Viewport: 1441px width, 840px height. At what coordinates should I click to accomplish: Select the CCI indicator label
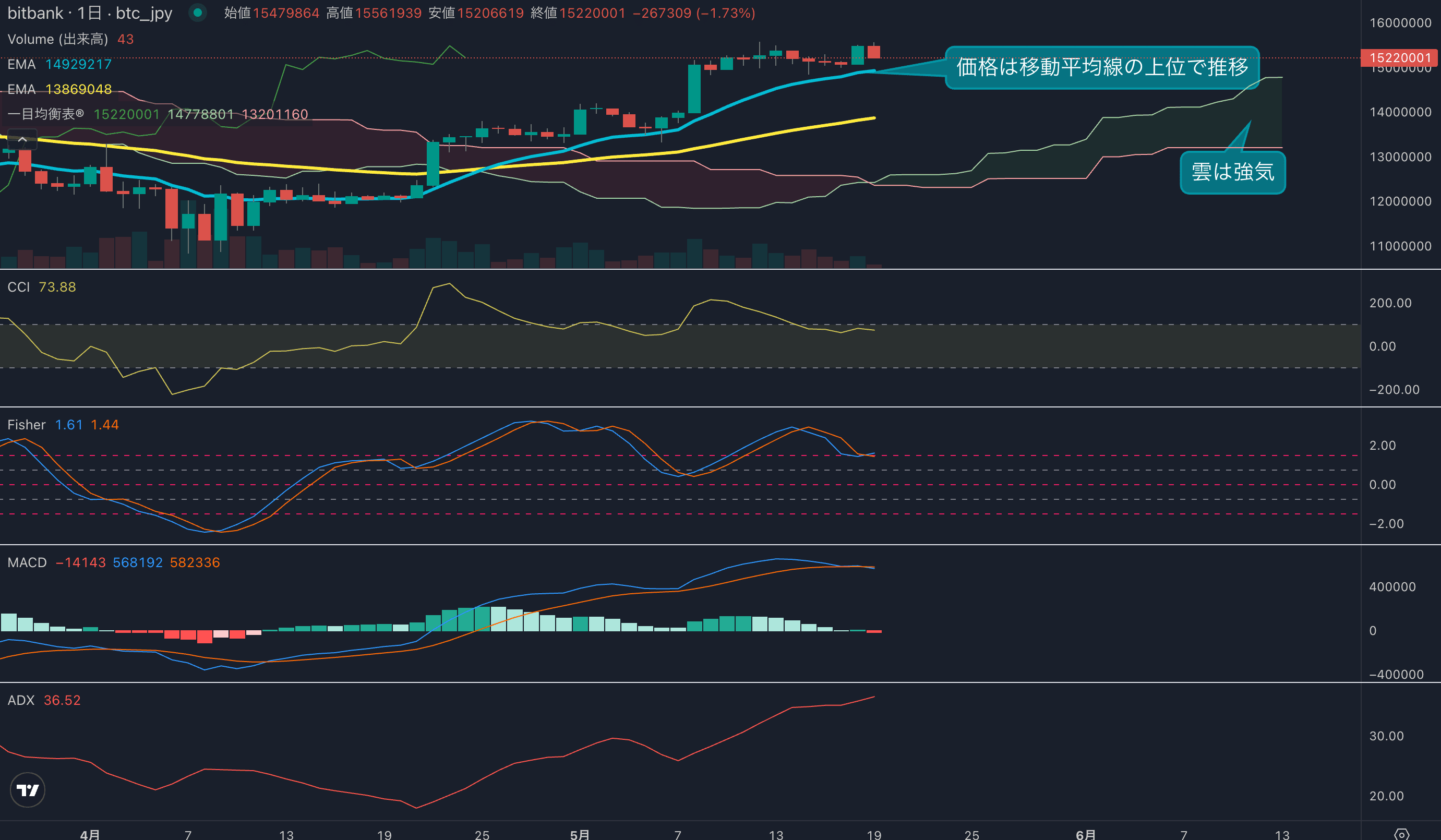coord(18,287)
